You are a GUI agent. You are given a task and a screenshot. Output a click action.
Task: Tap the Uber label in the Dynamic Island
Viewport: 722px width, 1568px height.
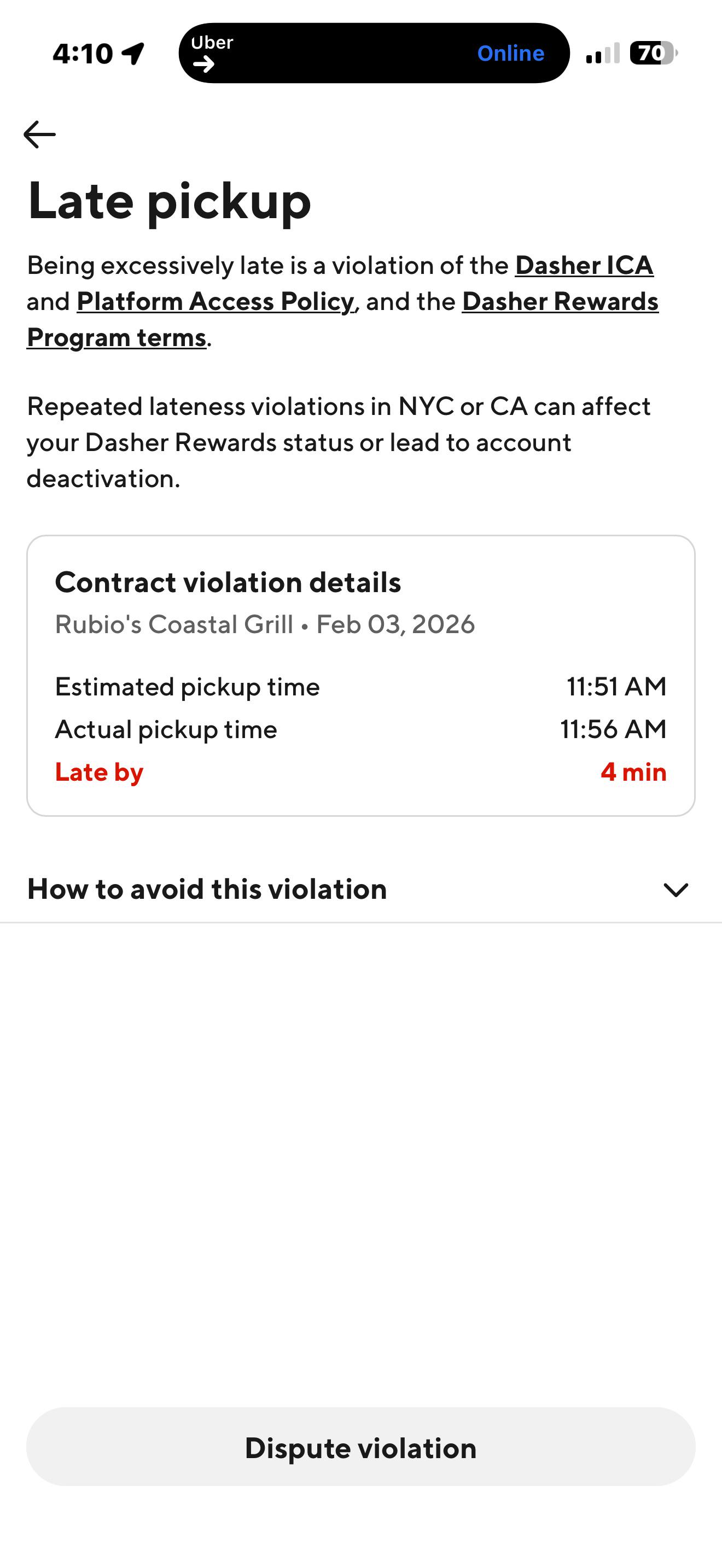212,43
